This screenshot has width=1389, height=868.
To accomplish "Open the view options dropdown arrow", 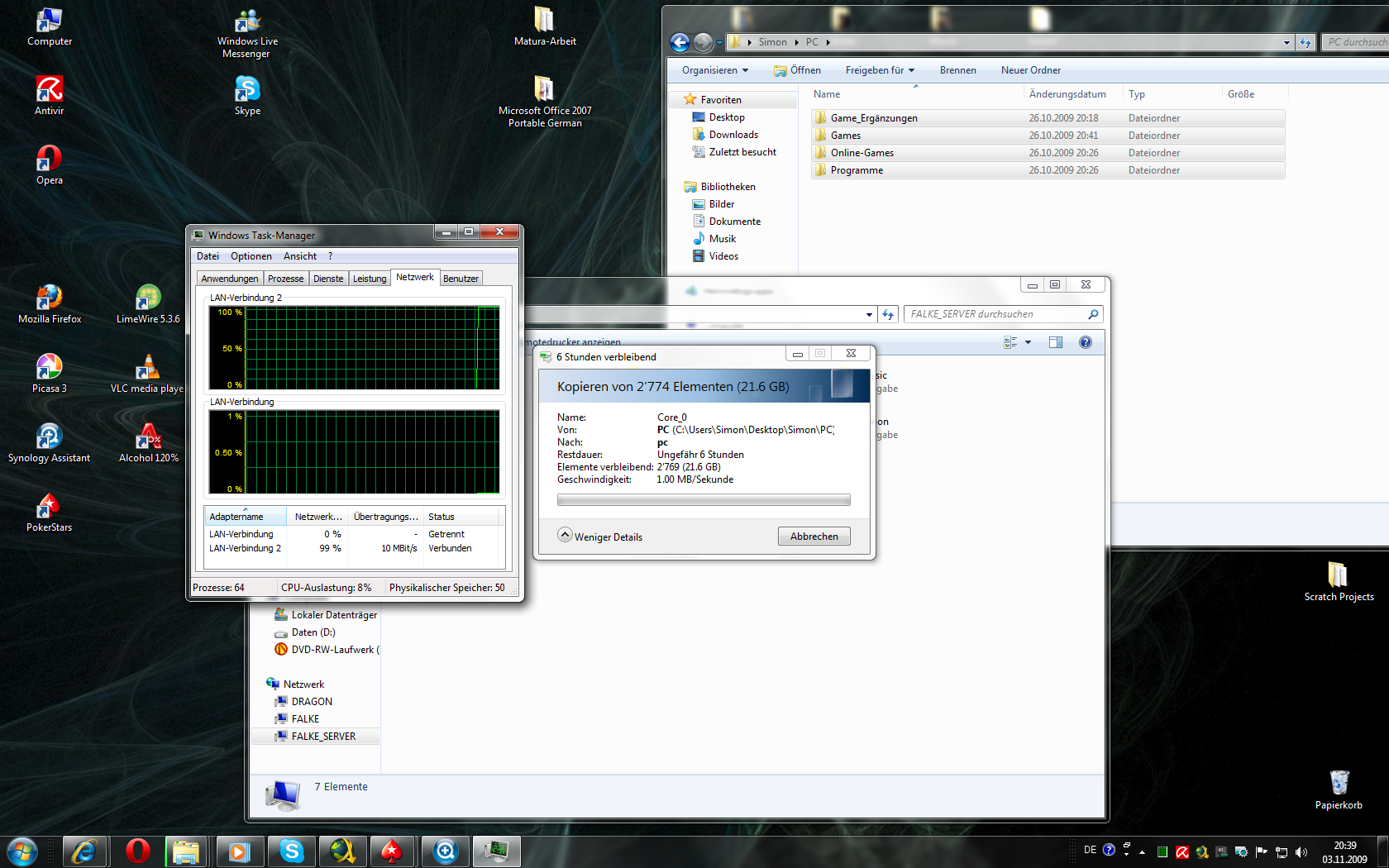I will 1028,342.
